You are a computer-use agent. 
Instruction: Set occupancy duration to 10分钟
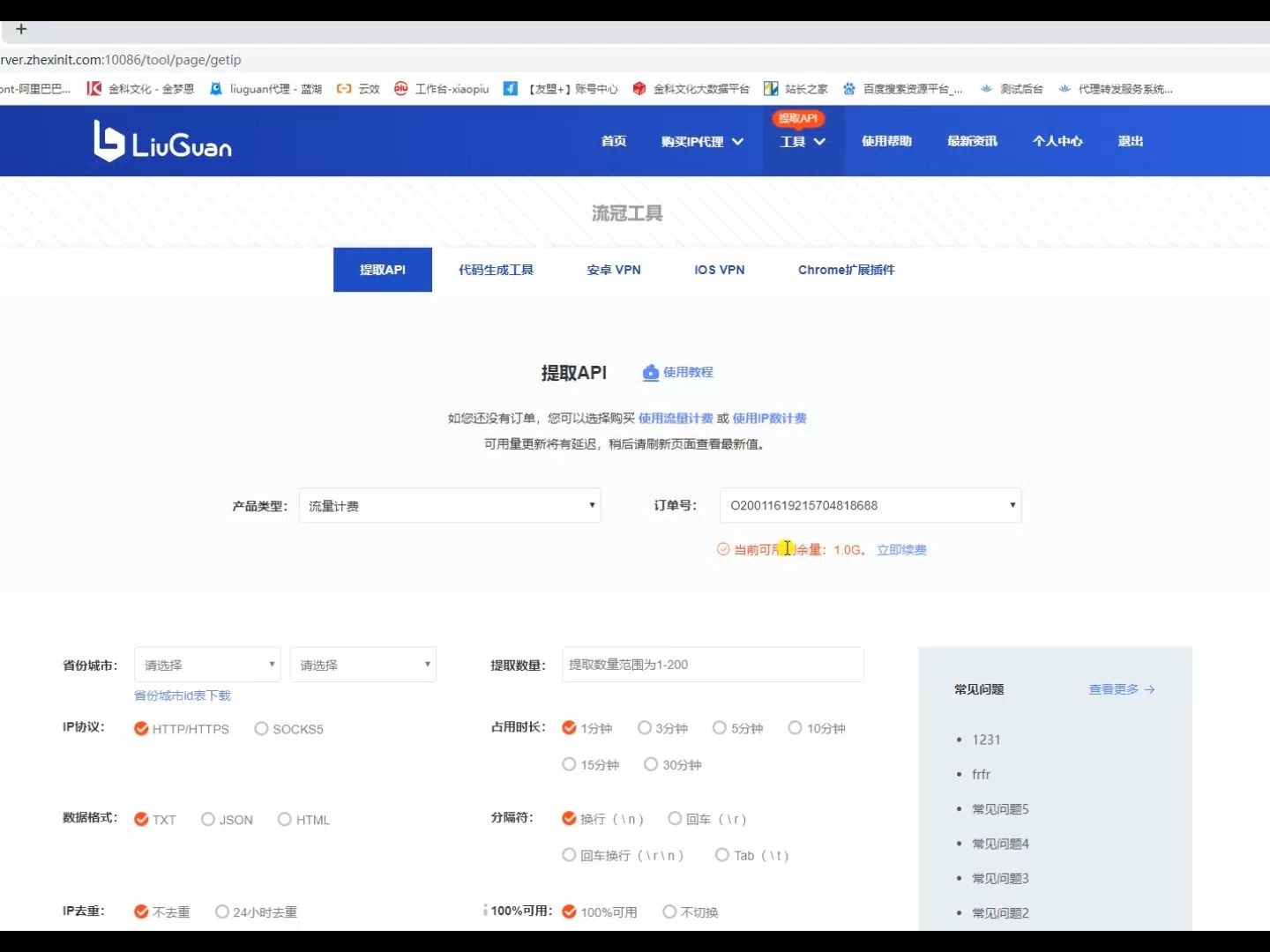pos(817,728)
